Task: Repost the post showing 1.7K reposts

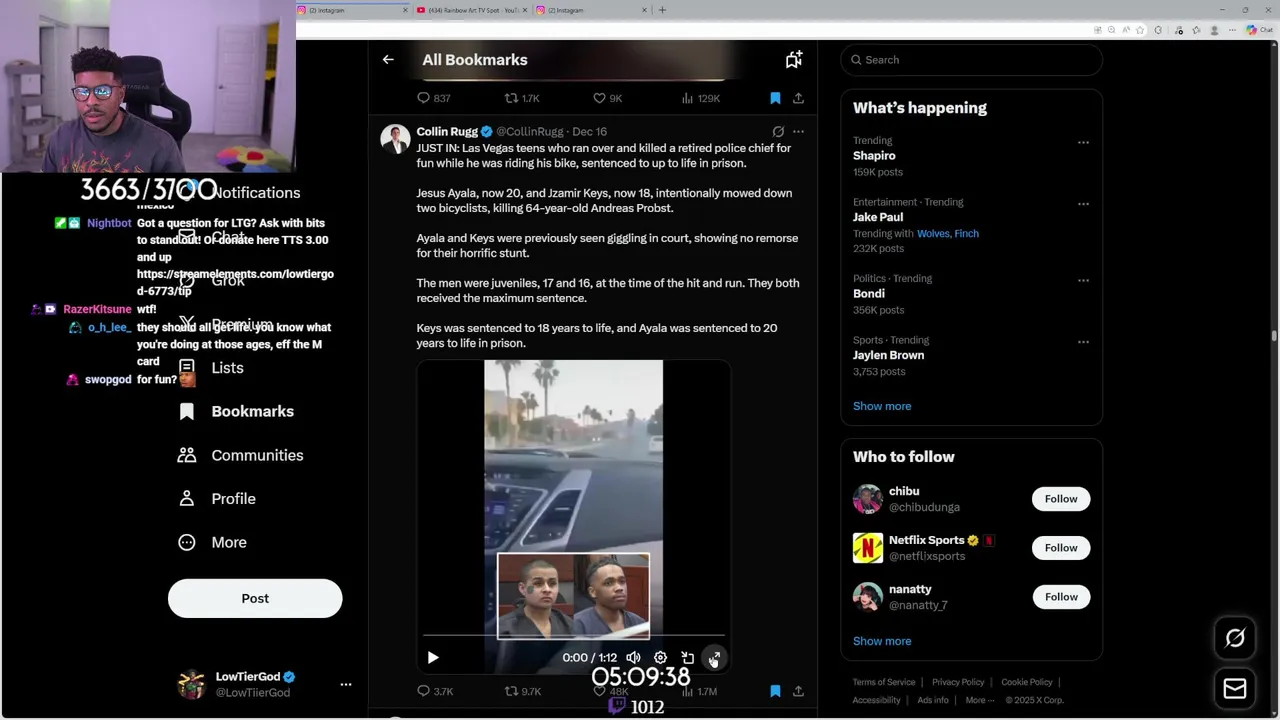Action: (521, 98)
